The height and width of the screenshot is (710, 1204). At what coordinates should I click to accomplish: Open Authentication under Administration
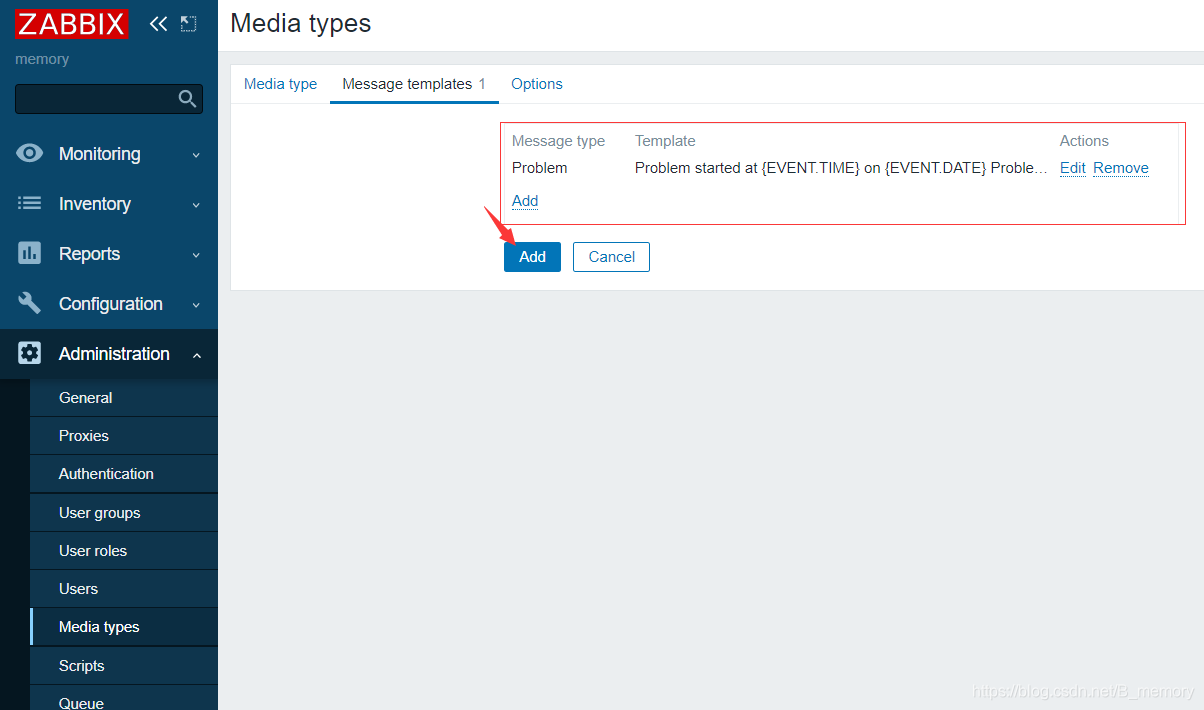tap(124, 474)
